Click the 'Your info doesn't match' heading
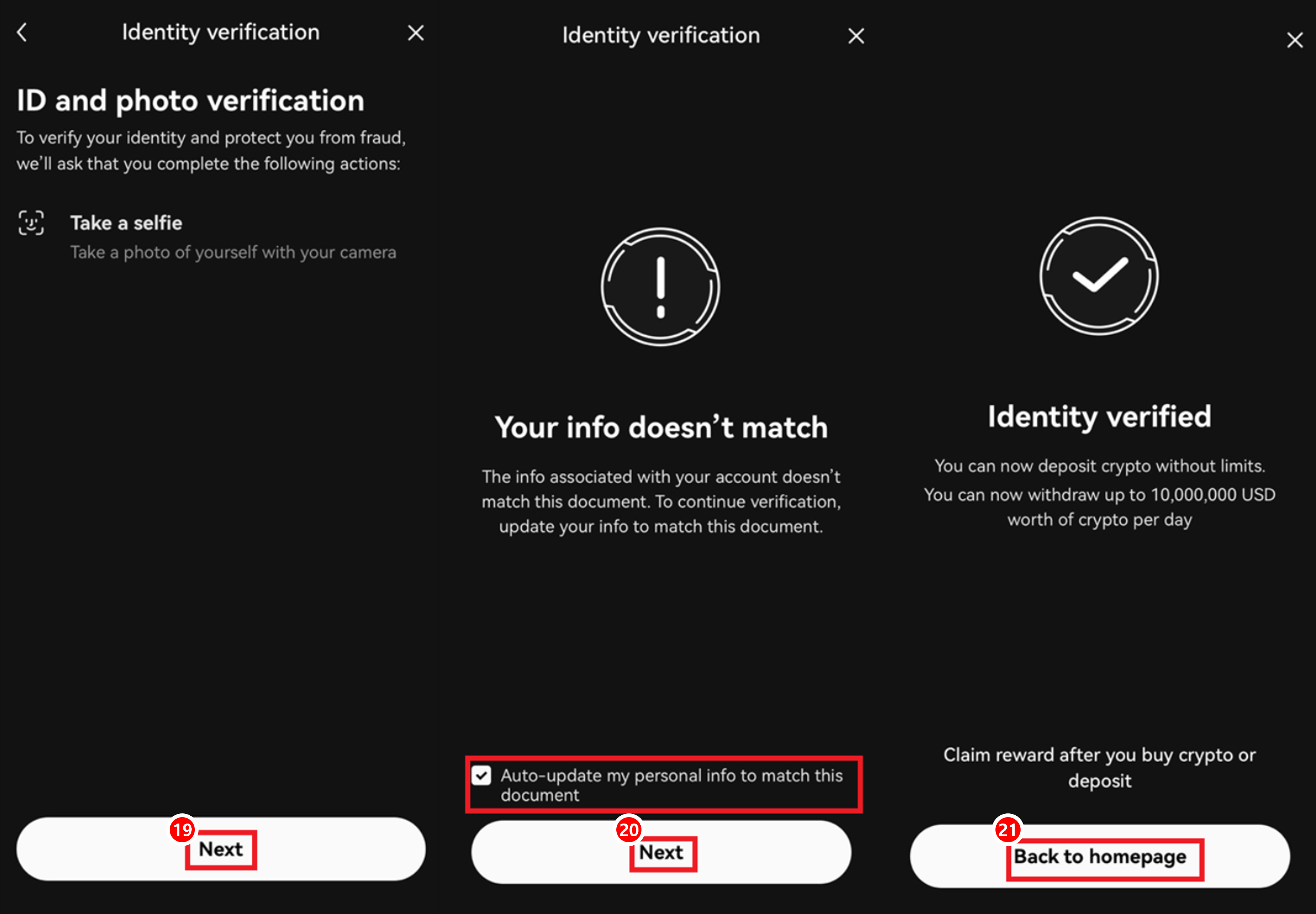The height and width of the screenshot is (914, 1316). click(x=661, y=428)
